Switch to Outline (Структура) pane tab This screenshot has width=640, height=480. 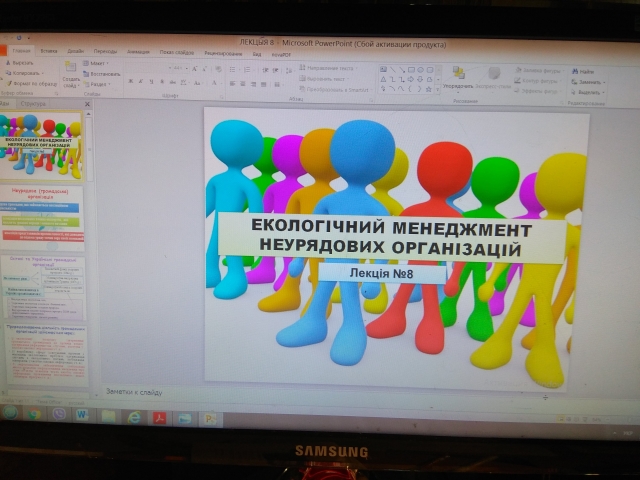tap(33, 104)
